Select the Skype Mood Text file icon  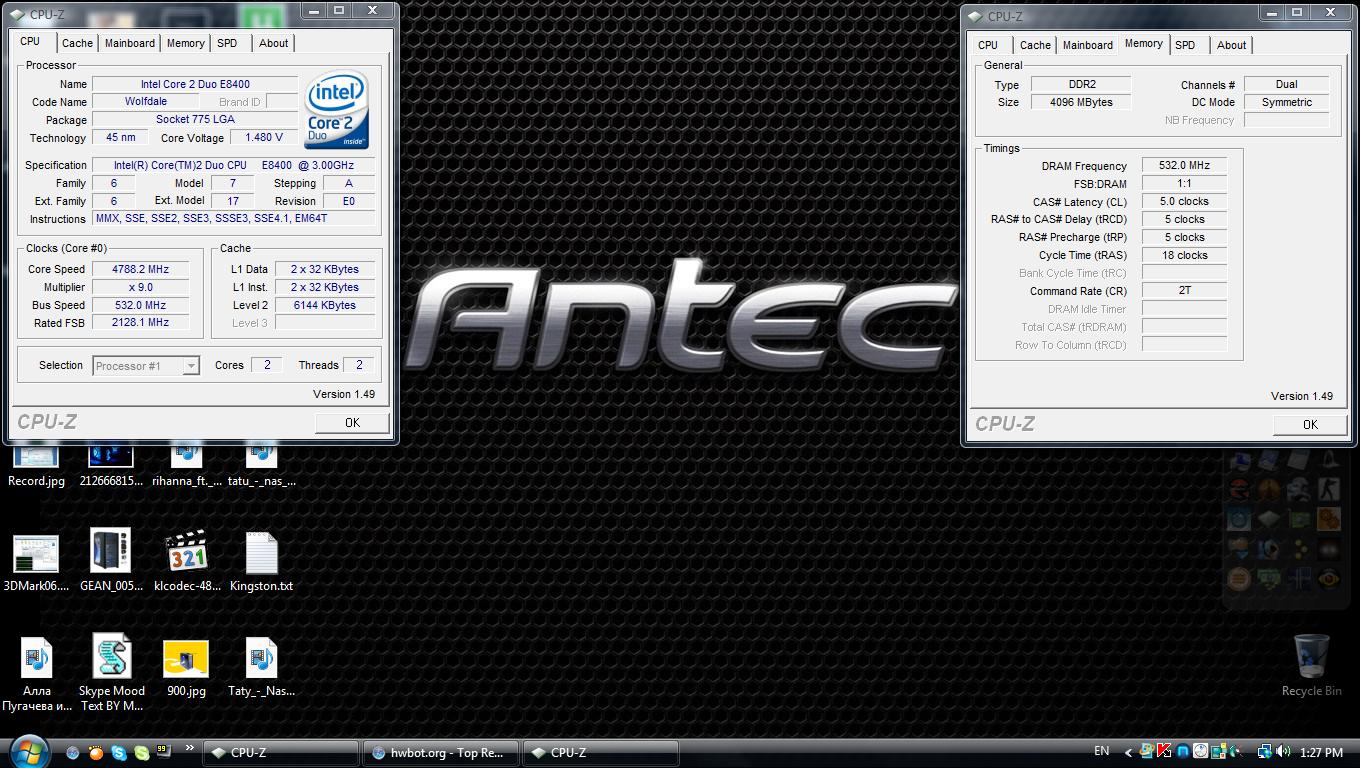(x=112, y=672)
